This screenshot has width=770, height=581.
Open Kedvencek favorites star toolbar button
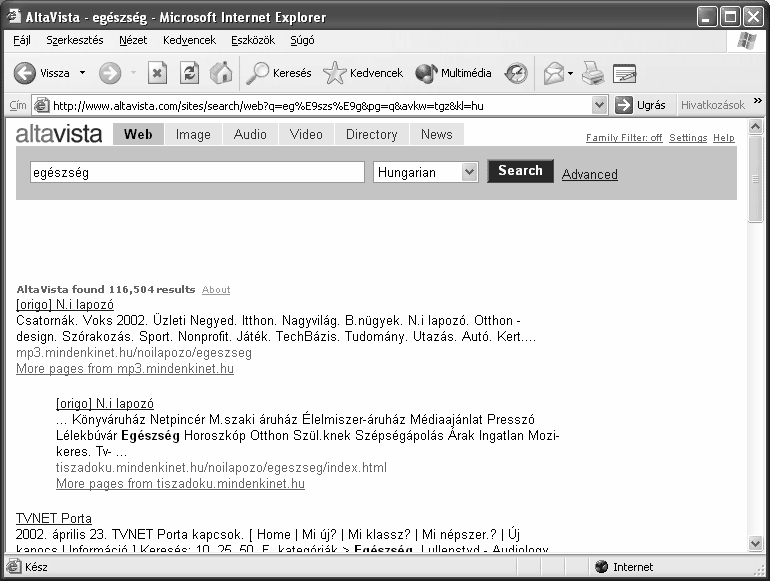(x=363, y=73)
